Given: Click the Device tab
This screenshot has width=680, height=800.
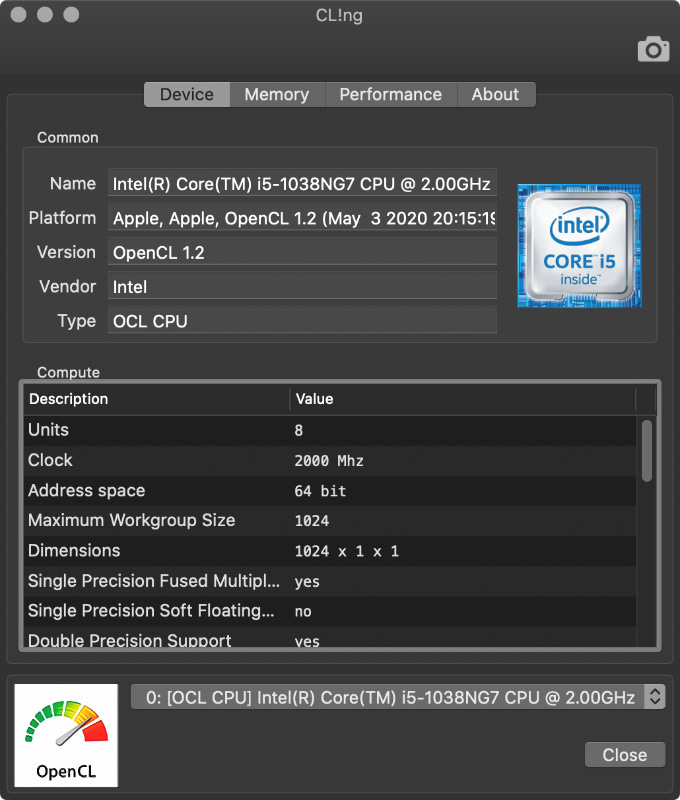Looking at the screenshot, I should tap(186, 94).
